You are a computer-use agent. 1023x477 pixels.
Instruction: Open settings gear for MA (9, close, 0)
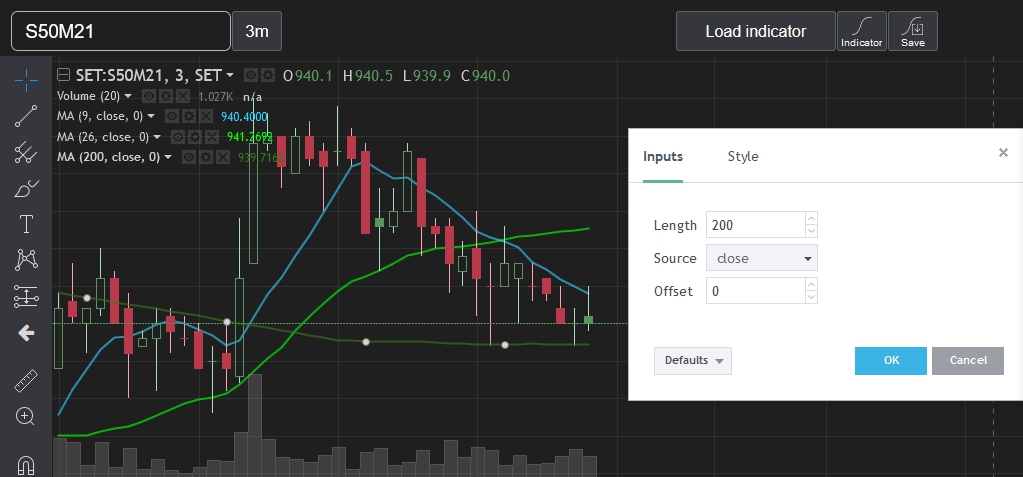tap(189, 117)
